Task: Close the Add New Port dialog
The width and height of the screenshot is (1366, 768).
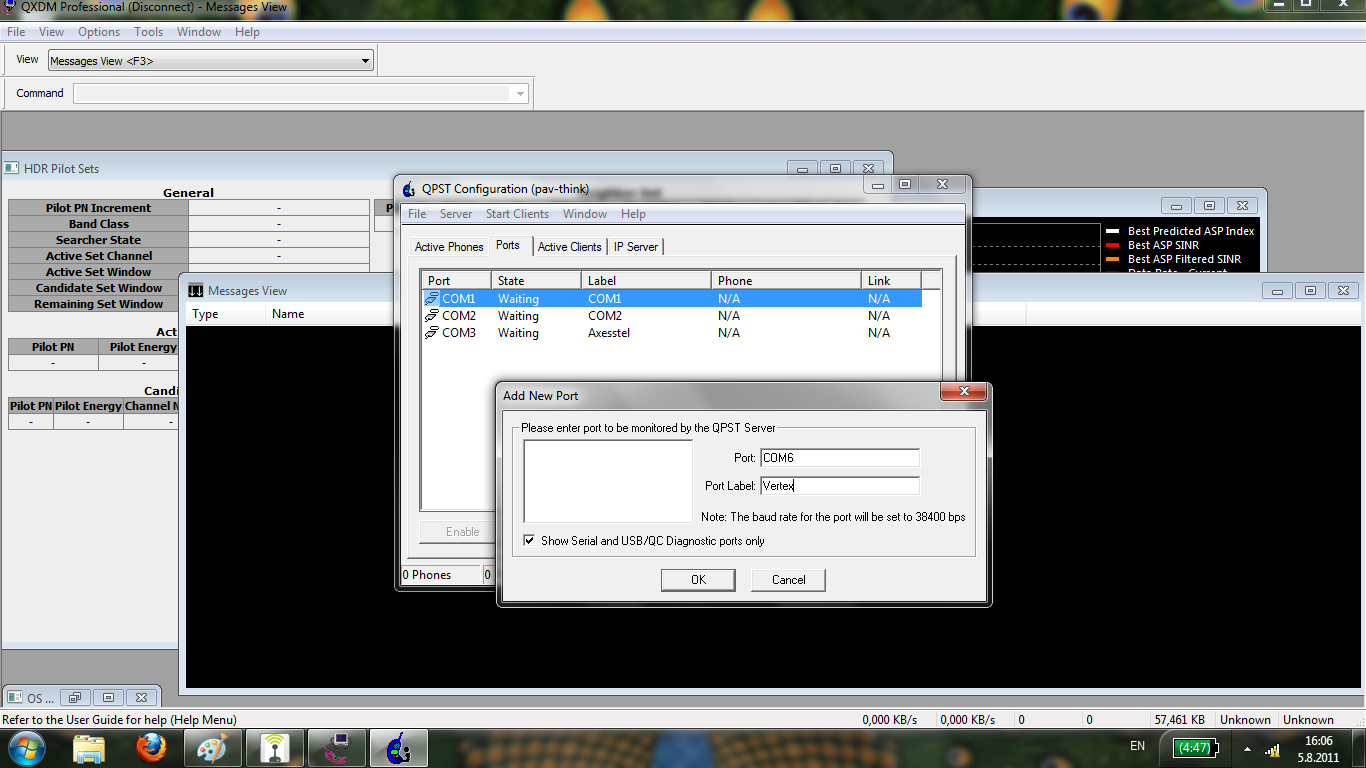Action: coord(964,391)
